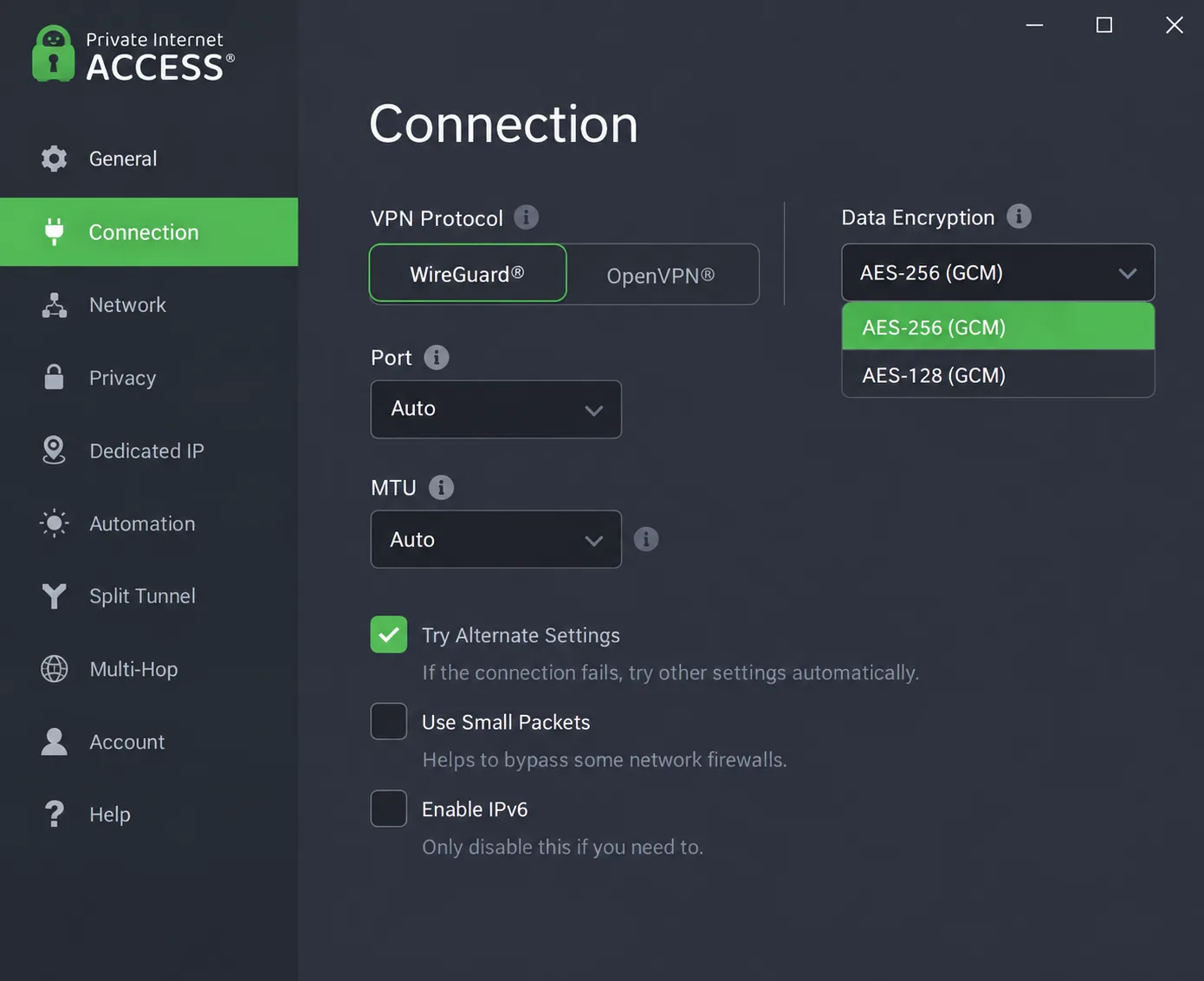Click the General gear icon

pos(54,159)
